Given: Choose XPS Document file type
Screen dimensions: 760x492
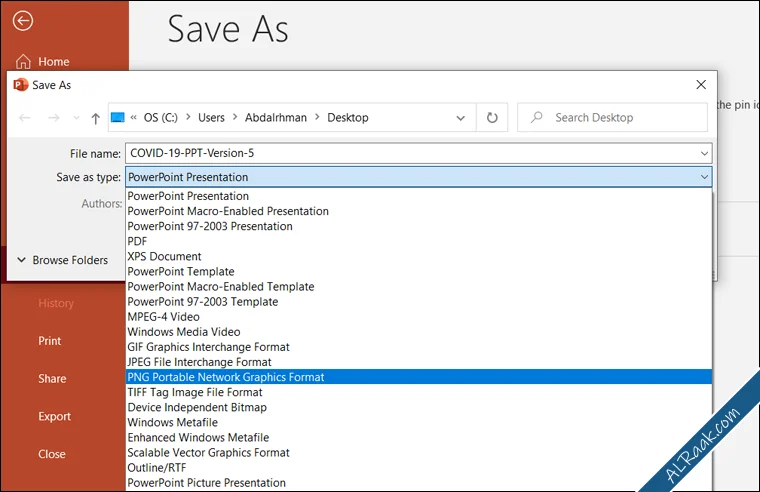Looking at the screenshot, I should coord(419,256).
